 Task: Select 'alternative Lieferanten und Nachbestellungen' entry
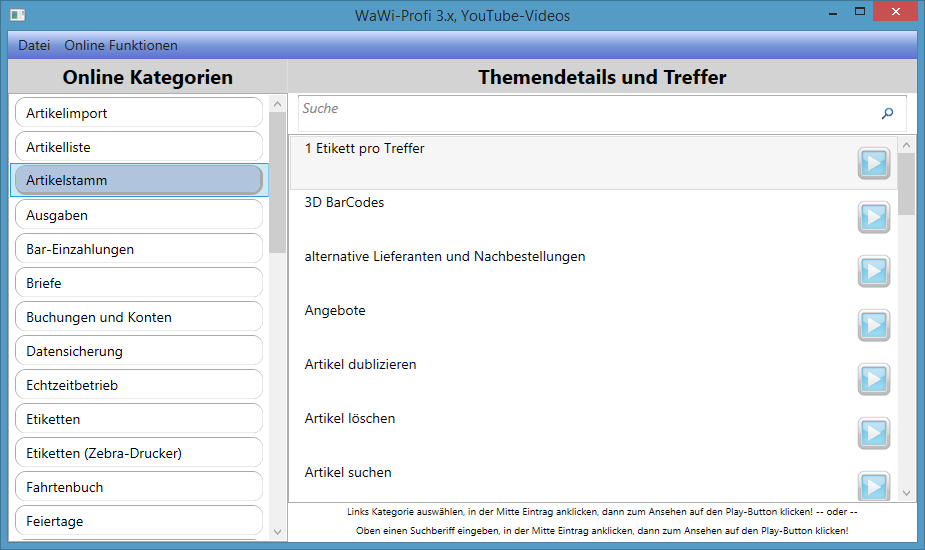[593, 271]
